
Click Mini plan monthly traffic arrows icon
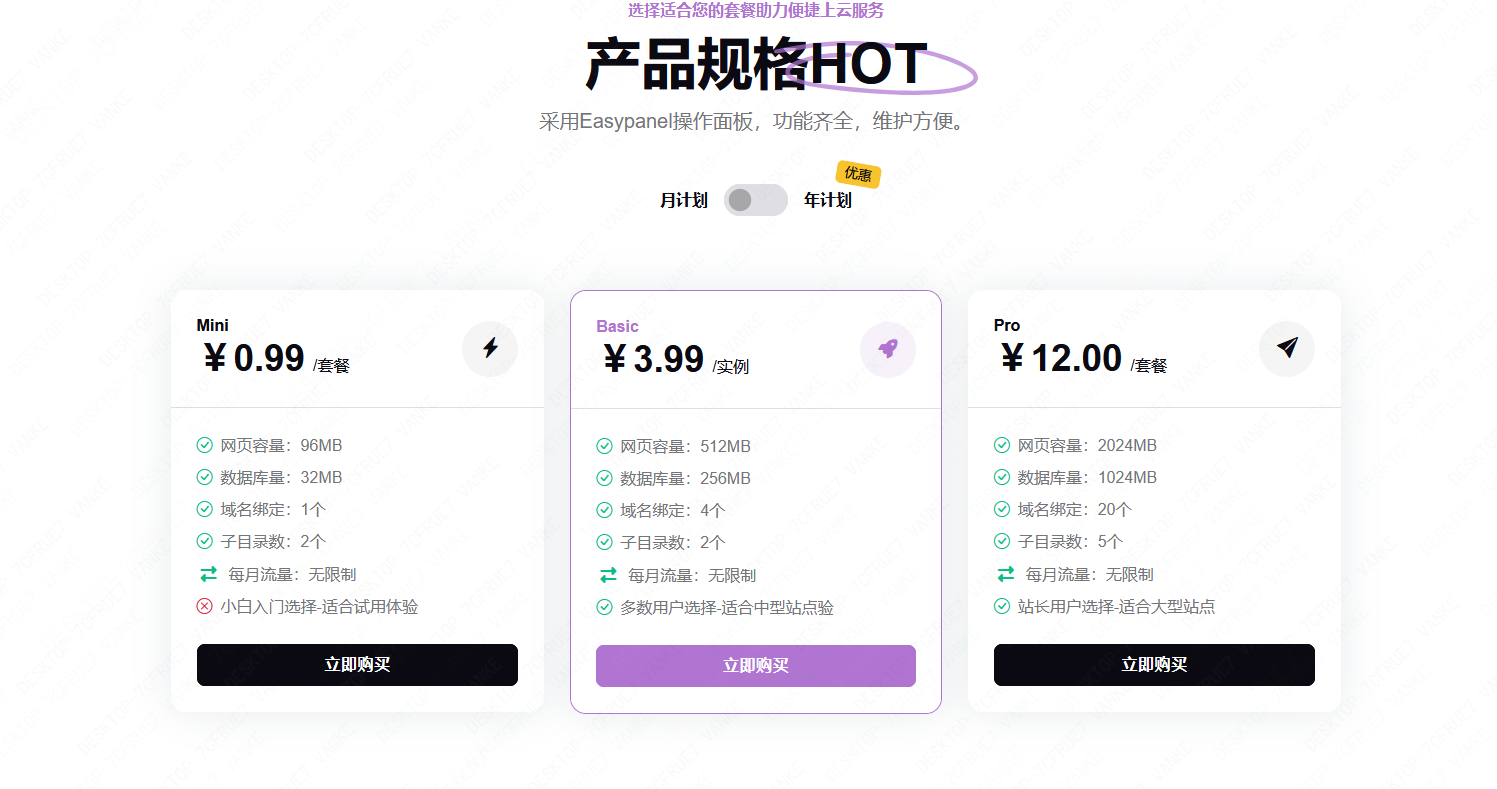point(208,574)
